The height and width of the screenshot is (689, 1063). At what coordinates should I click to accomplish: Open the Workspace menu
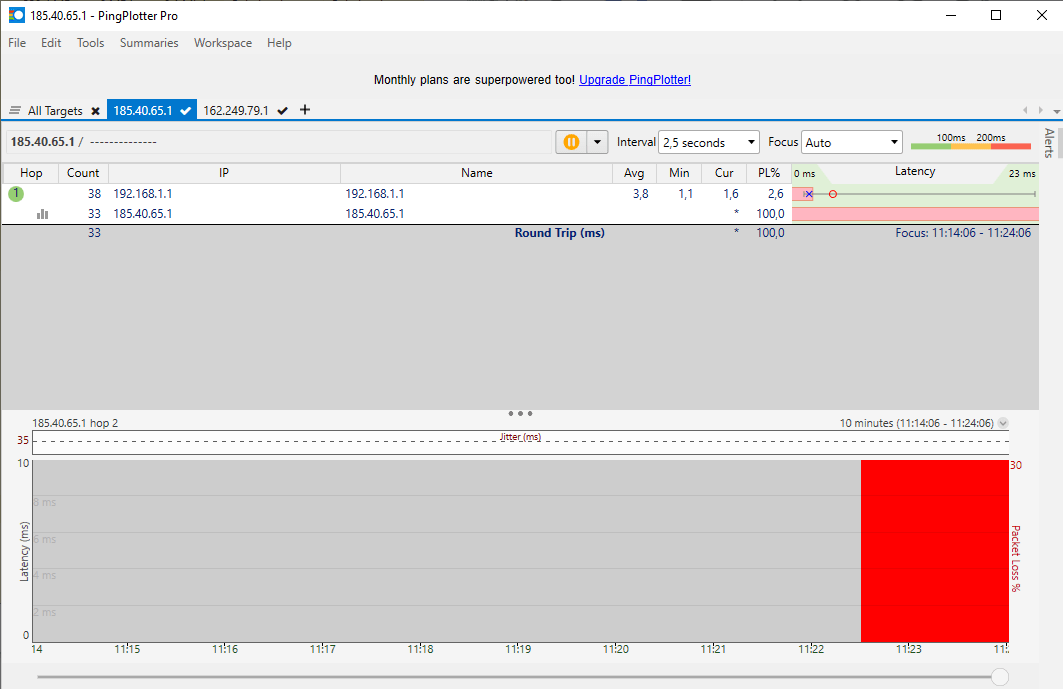[223, 43]
